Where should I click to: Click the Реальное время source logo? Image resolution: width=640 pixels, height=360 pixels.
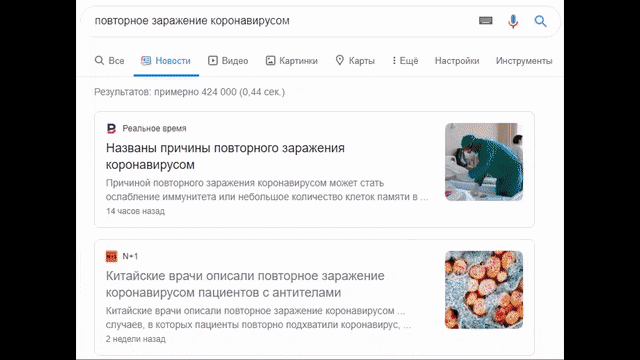(x=111, y=129)
